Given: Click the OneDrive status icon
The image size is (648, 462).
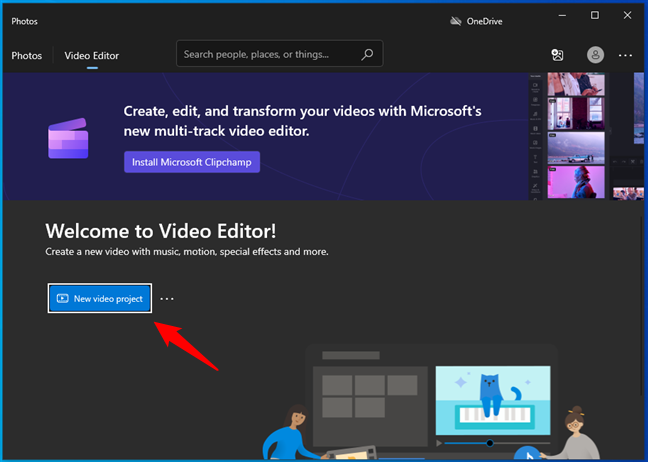Looking at the screenshot, I should pyautogui.click(x=455, y=21).
